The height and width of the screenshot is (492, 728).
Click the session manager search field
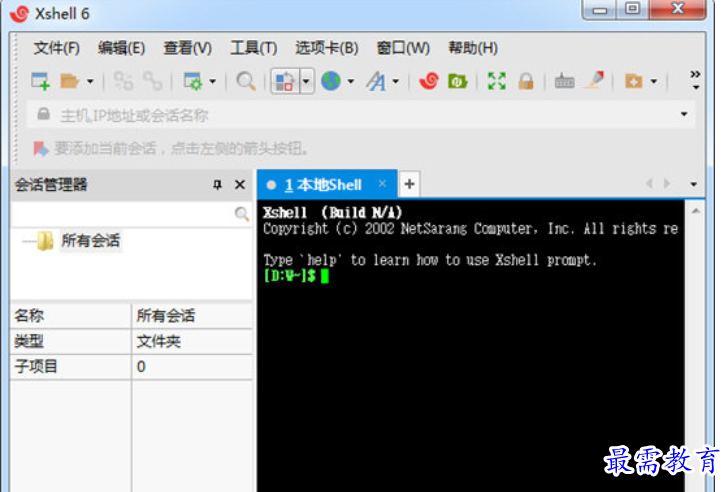coord(123,214)
